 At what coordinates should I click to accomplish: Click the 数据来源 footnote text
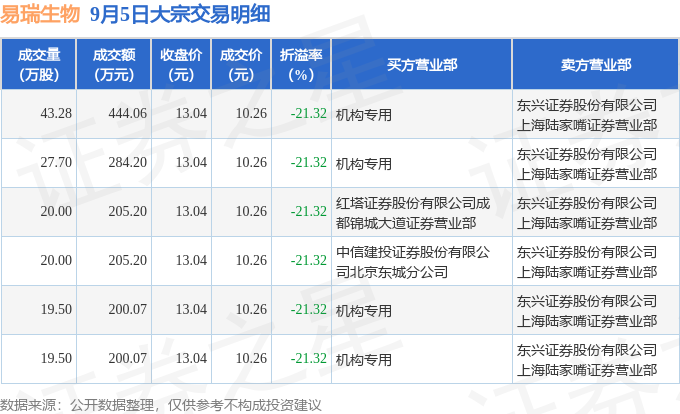[160, 405]
